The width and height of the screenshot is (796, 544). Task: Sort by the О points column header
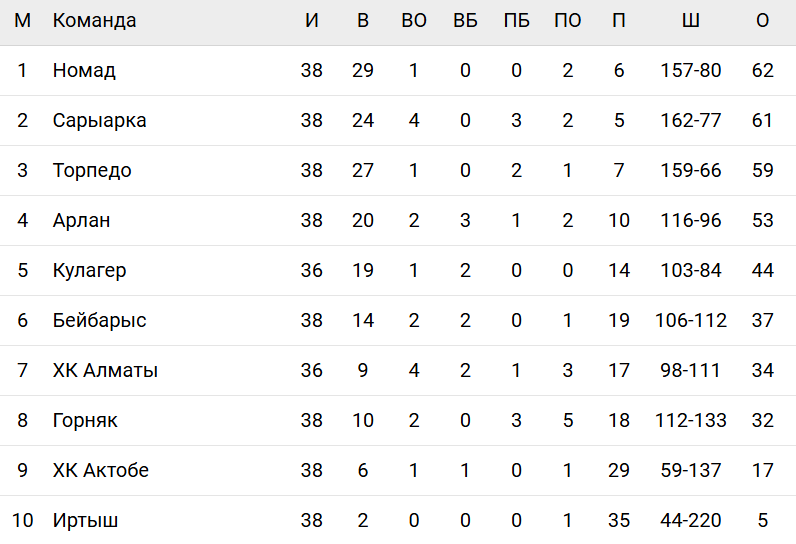click(x=763, y=21)
